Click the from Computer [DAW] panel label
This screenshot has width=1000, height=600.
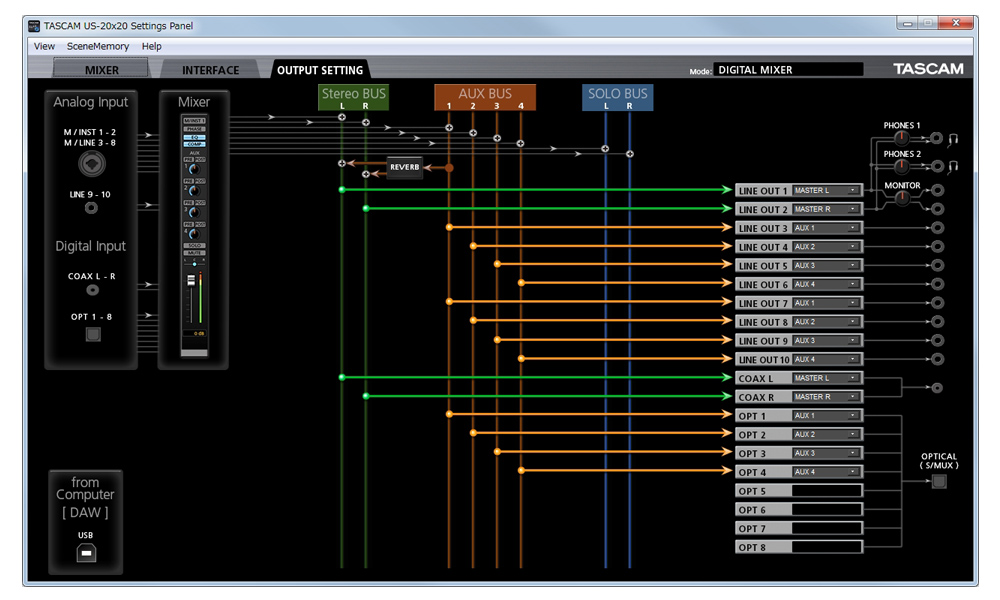85,497
